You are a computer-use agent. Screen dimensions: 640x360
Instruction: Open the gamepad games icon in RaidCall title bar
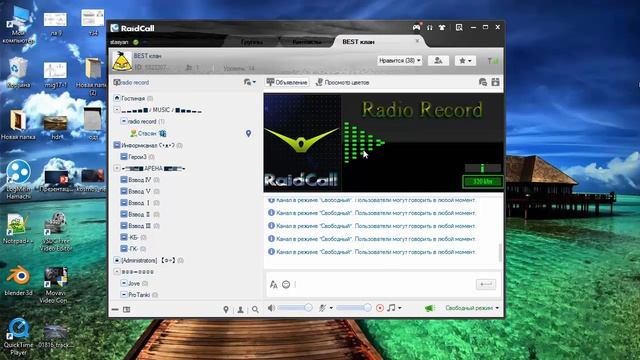(x=416, y=27)
